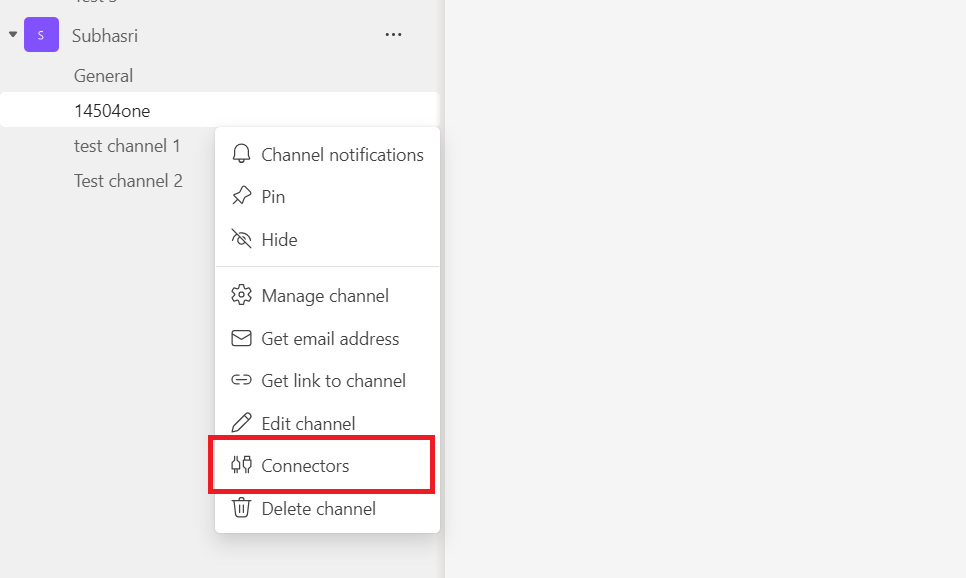Select the 14504one channel
Image resolution: width=966 pixels, height=578 pixels.
(112, 111)
